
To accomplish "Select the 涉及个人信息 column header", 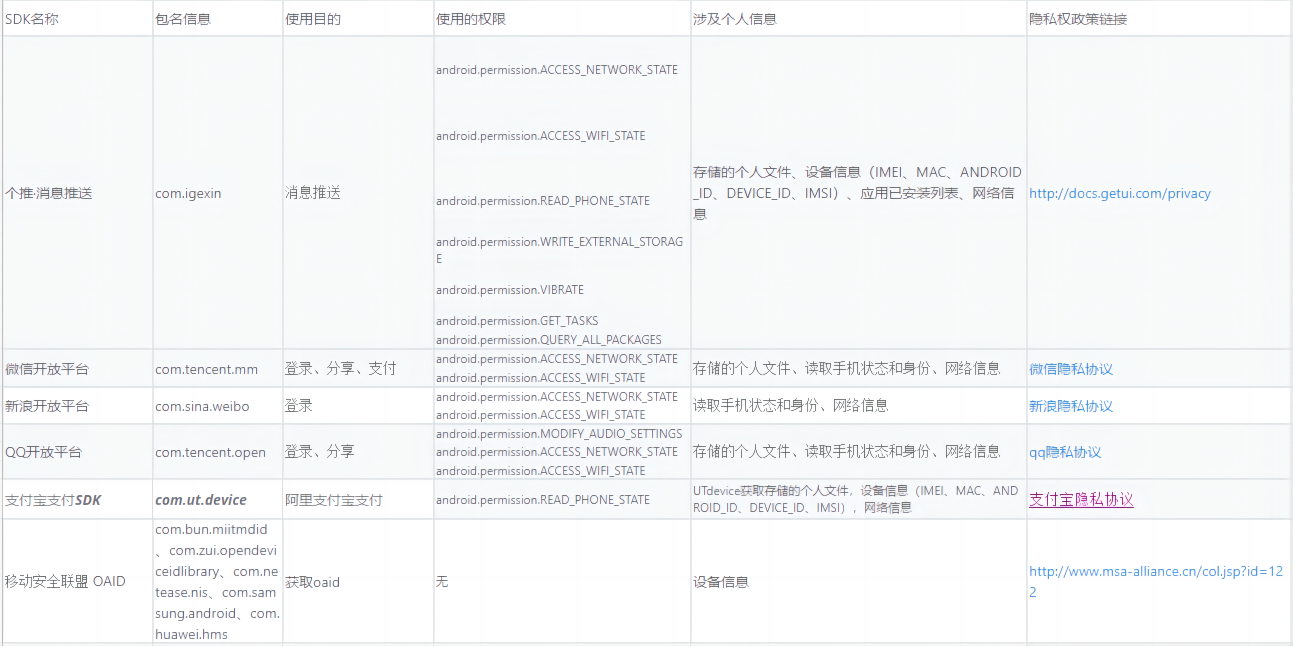I will (735, 19).
